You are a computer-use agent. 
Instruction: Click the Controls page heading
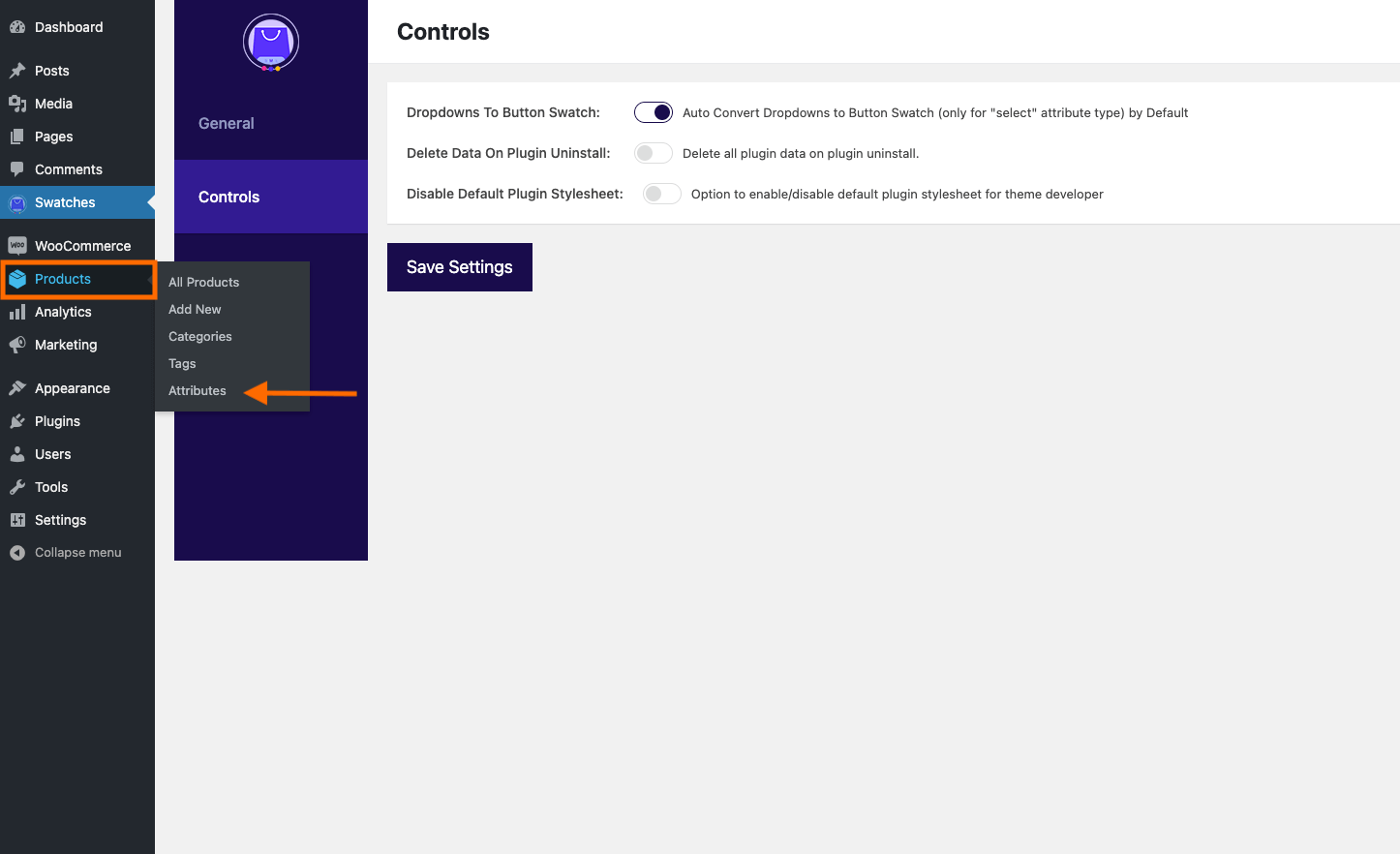click(x=443, y=32)
